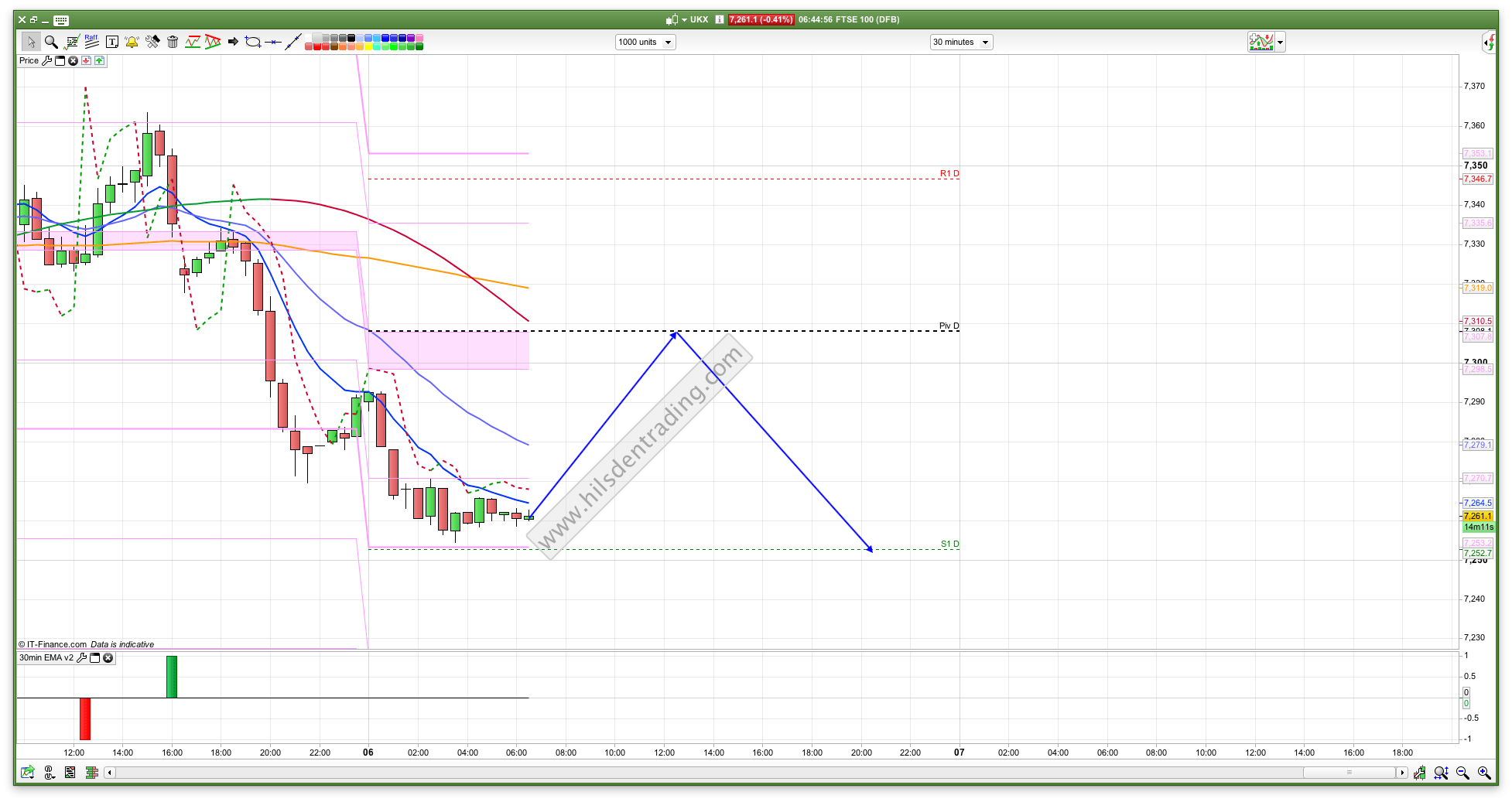Click the zoom in icon at bottom right

[1483, 773]
